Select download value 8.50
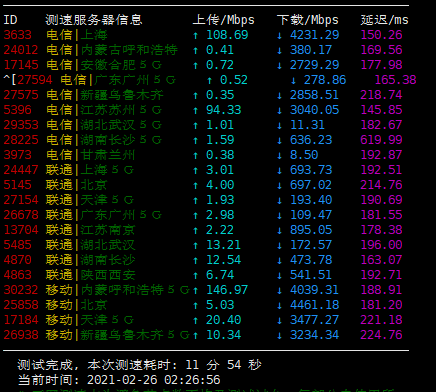Screen dimensions: 436x392 (x=304, y=155)
